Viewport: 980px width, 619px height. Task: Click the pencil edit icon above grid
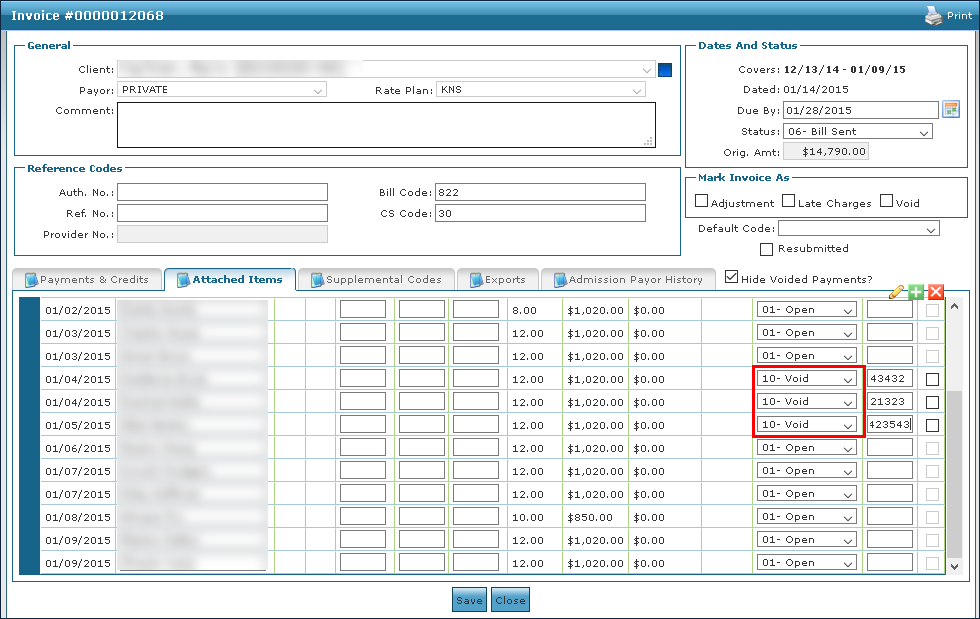coord(897,292)
